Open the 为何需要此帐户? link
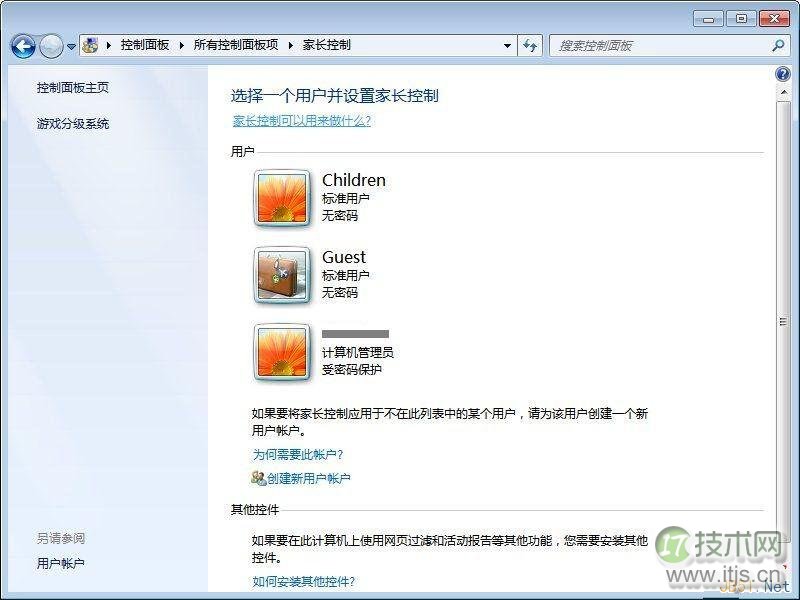Viewport: 800px width, 600px height. tap(298, 456)
